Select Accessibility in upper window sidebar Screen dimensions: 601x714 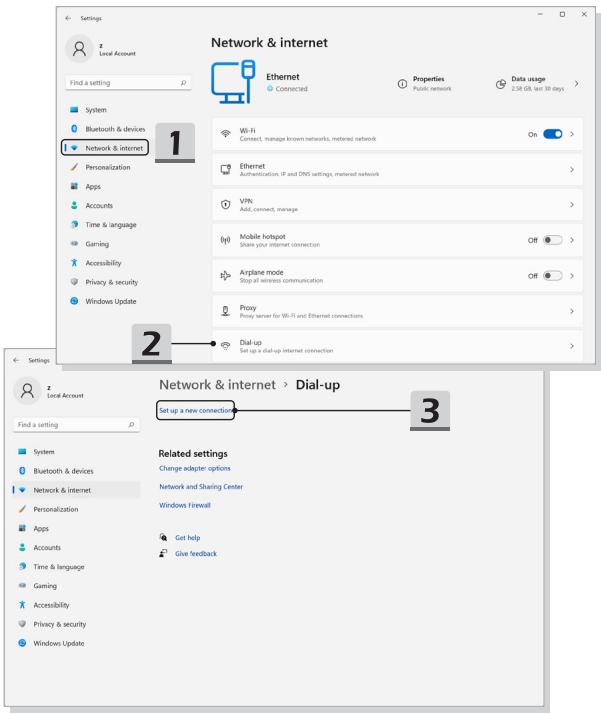pos(105,263)
